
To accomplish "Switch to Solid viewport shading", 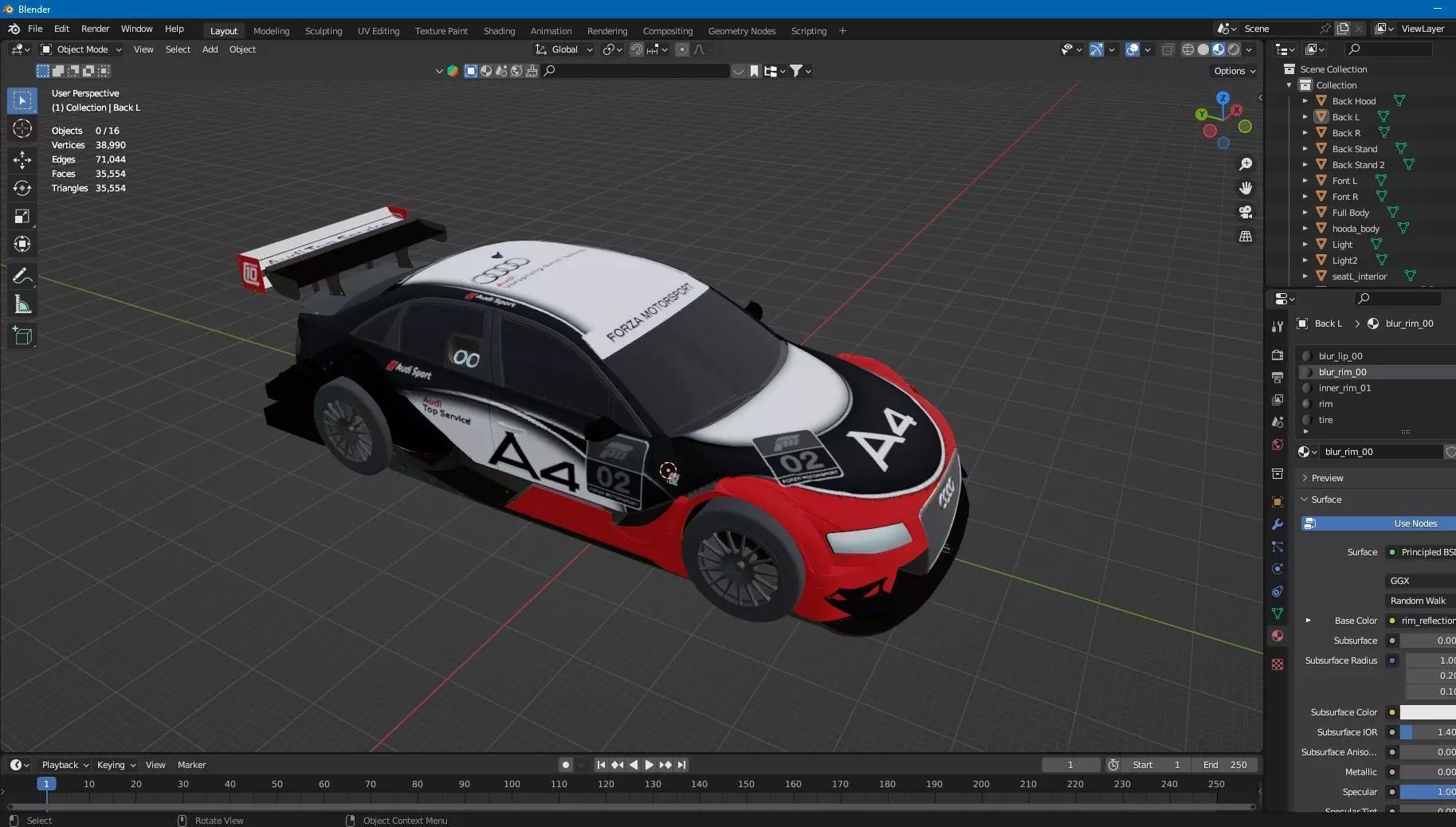I will coord(1203,49).
